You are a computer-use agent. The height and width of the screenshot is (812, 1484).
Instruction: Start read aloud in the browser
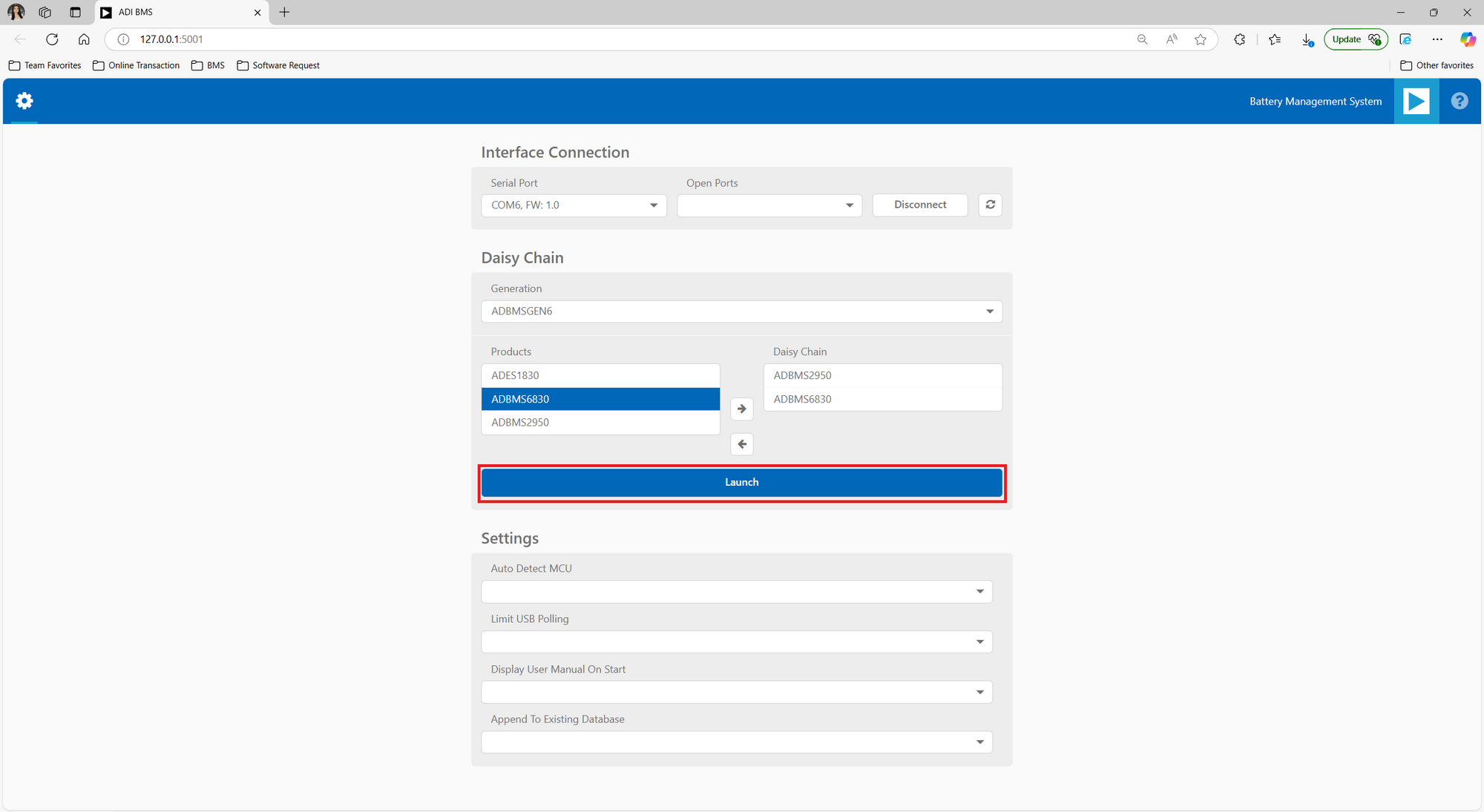click(x=1172, y=39)
